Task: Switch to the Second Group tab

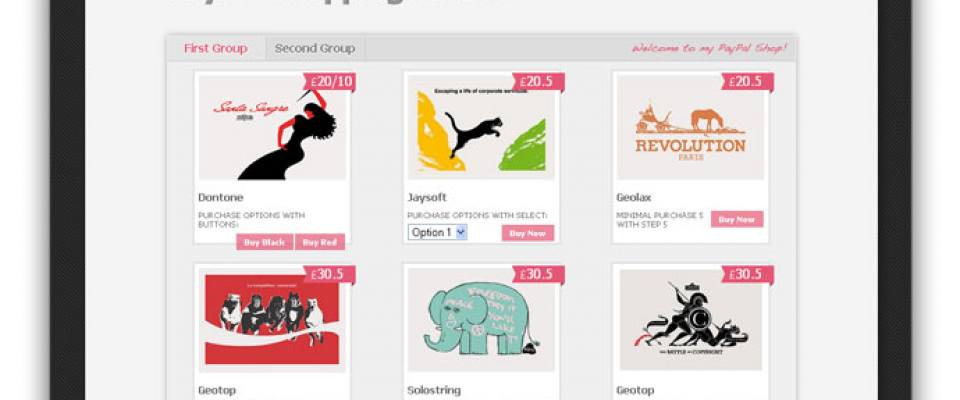Action: pos(315,48)
